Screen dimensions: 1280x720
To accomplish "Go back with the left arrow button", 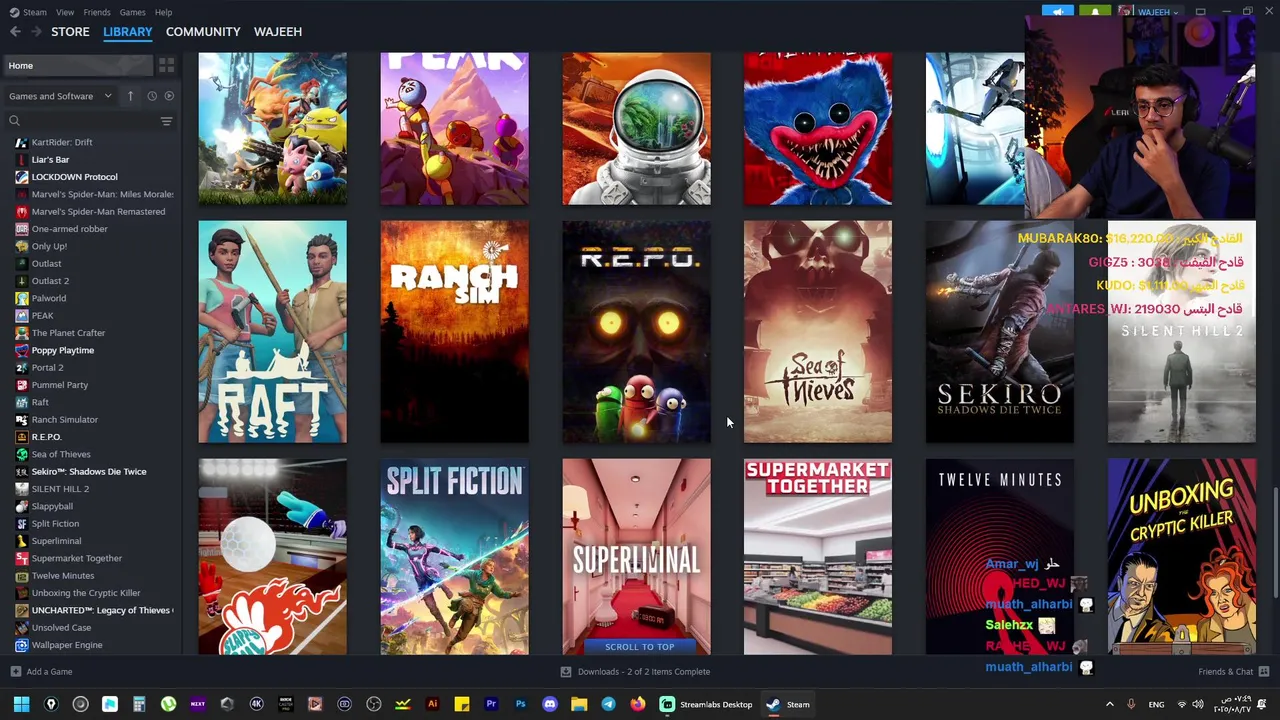I will (15, 32).
